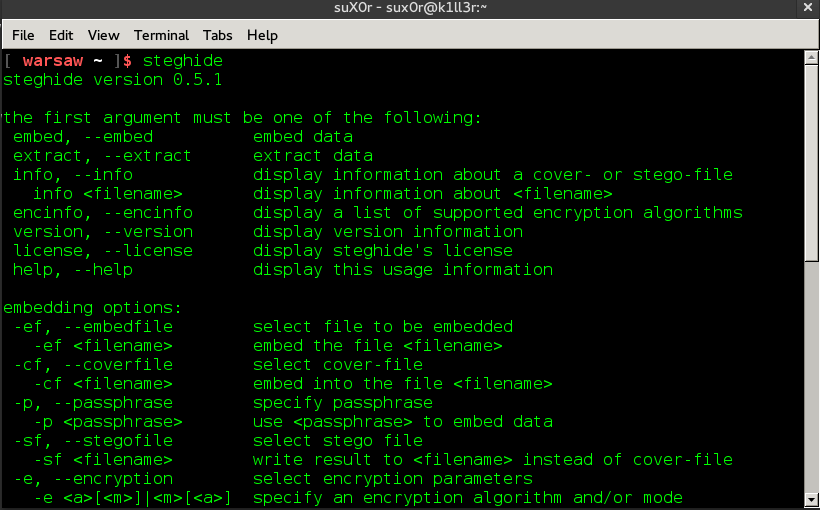Click 'use <passphrase> to embed data' description
Image resolution: width=820 pixels, height=510 pixels.
click(403, 422)
